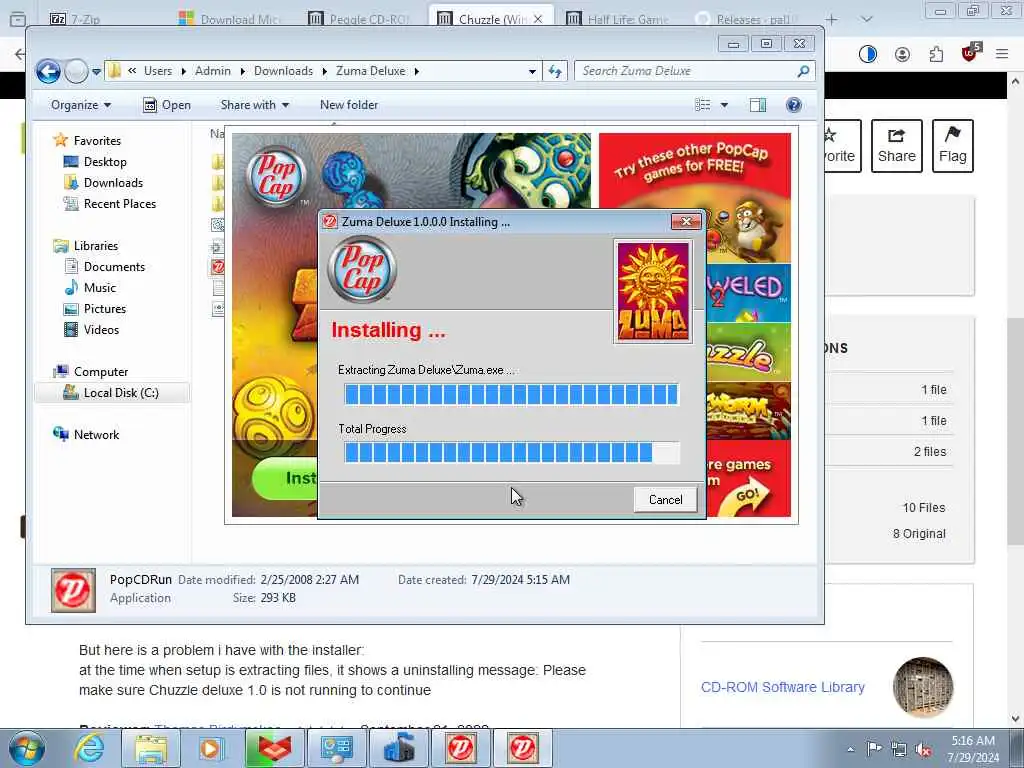Open a new browser tab
Screen dimensions: 1024x768
click(831, 20)
